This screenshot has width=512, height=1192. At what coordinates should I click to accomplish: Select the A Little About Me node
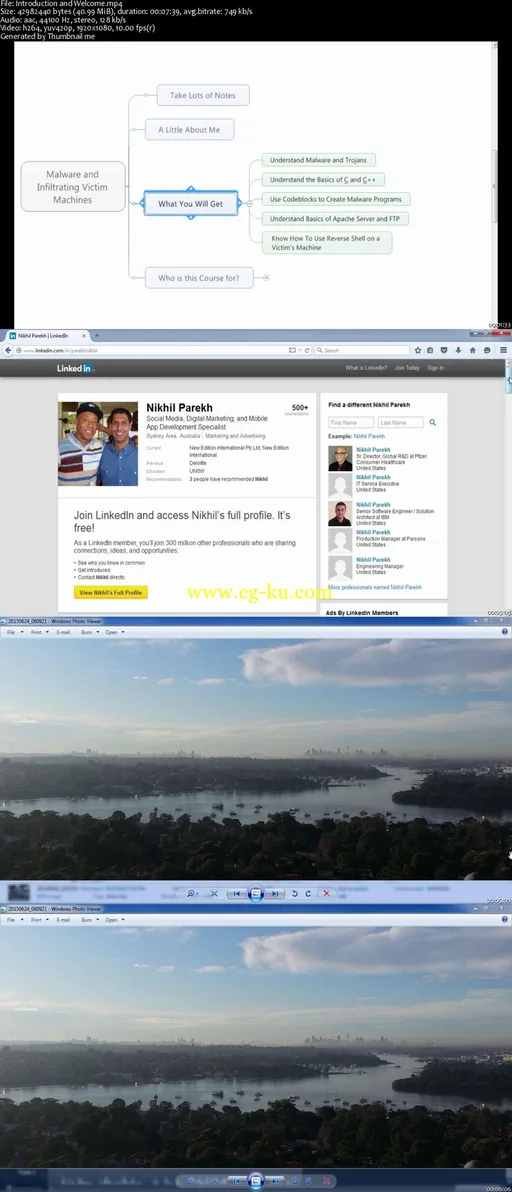[189, 130]
